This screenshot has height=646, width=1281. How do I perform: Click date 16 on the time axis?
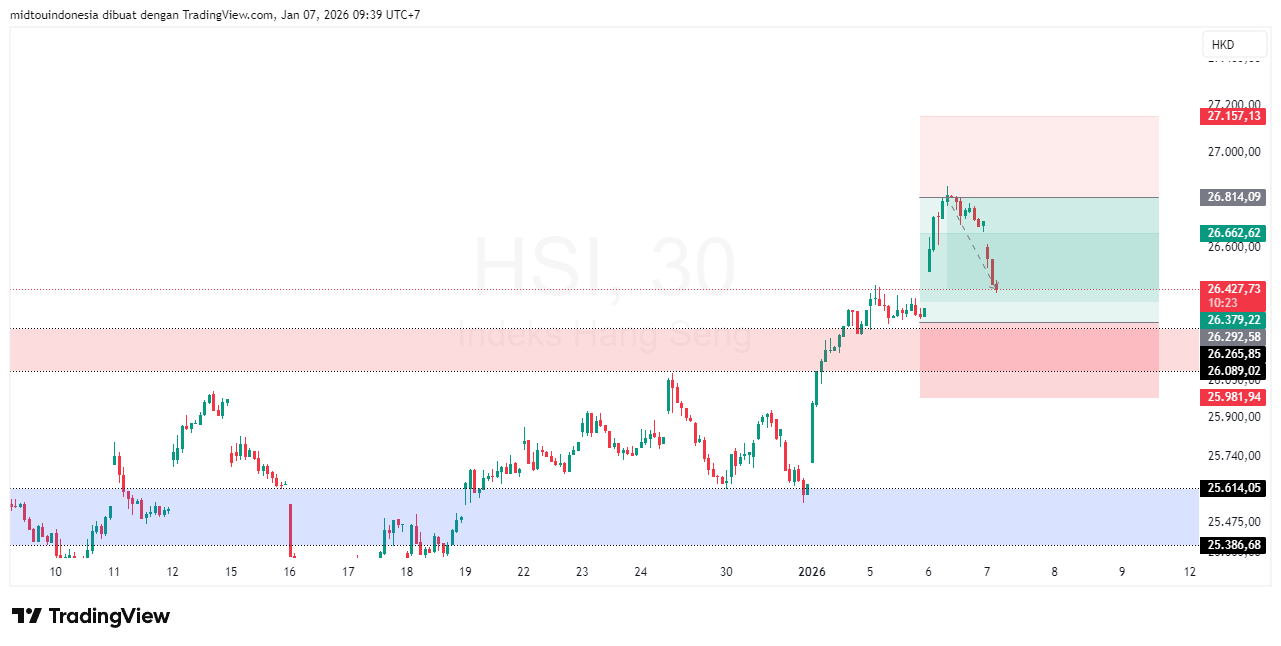click(x=290, y=572)
